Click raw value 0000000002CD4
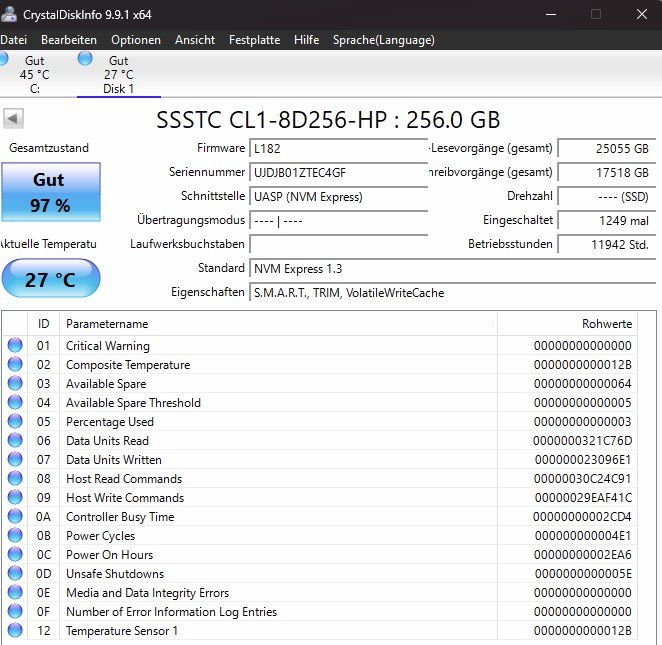662x645 pixels. 582,517
